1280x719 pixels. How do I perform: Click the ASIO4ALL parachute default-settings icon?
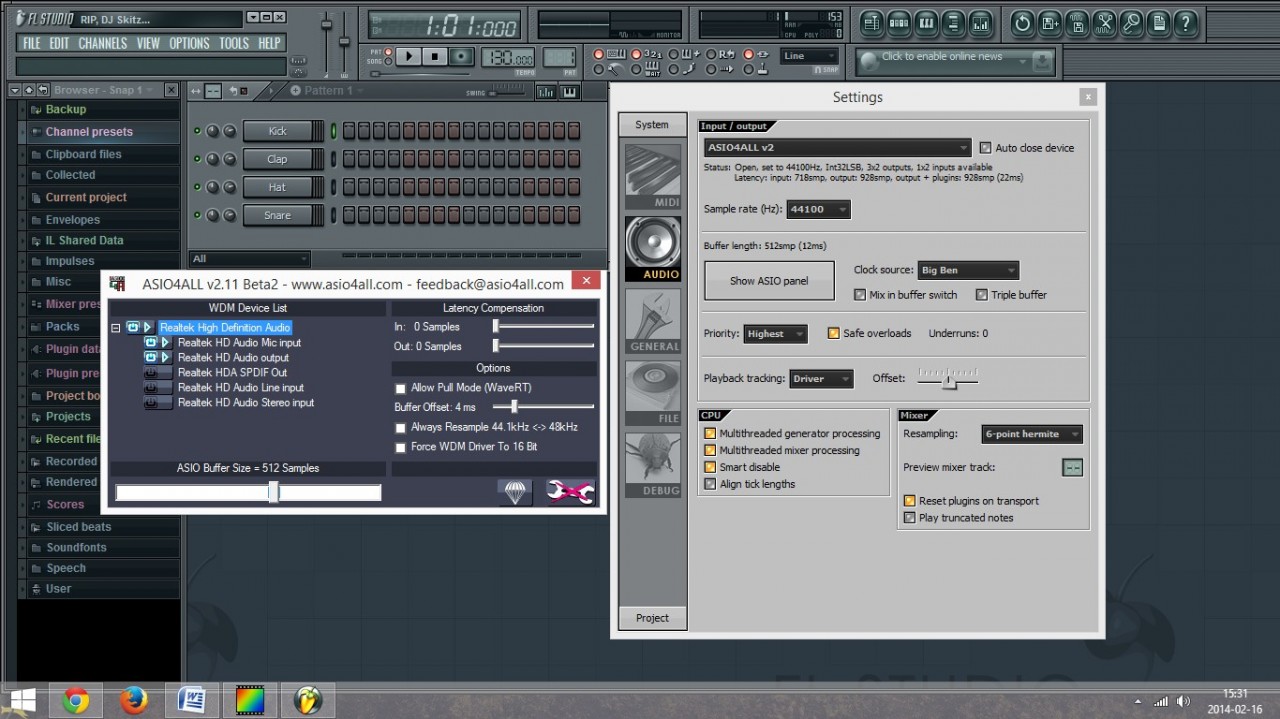tap(516, 491)
